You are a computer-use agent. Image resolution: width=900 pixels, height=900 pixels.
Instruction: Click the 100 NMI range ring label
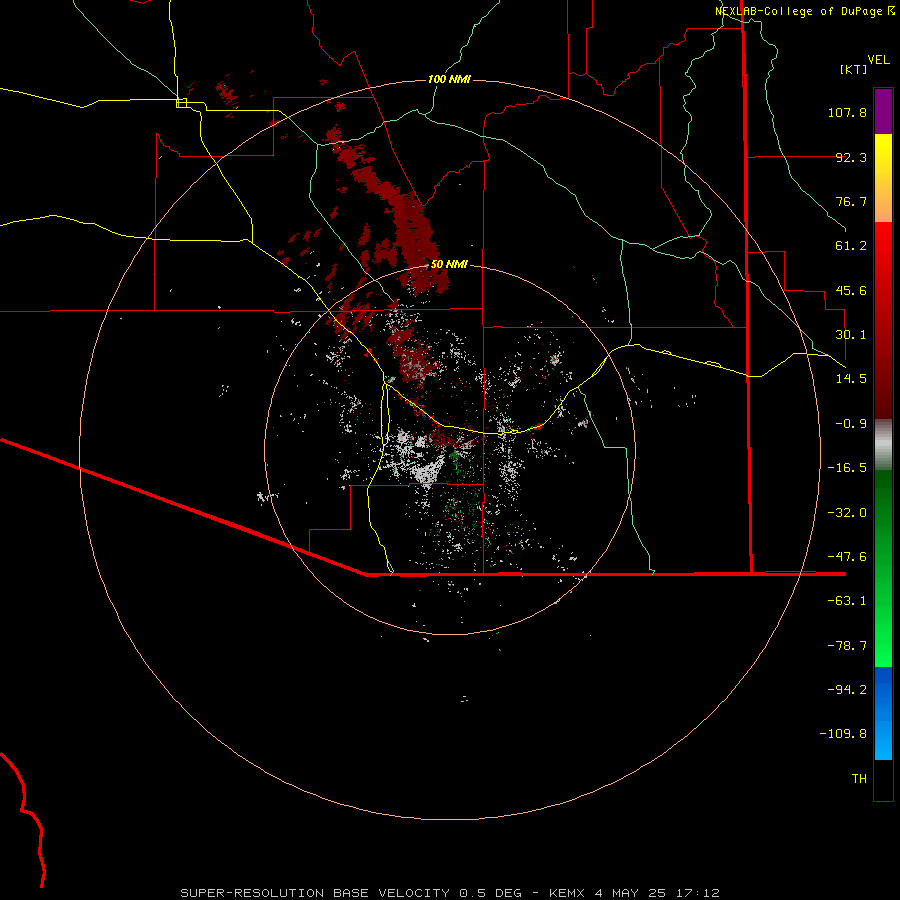tap(449, 79)
